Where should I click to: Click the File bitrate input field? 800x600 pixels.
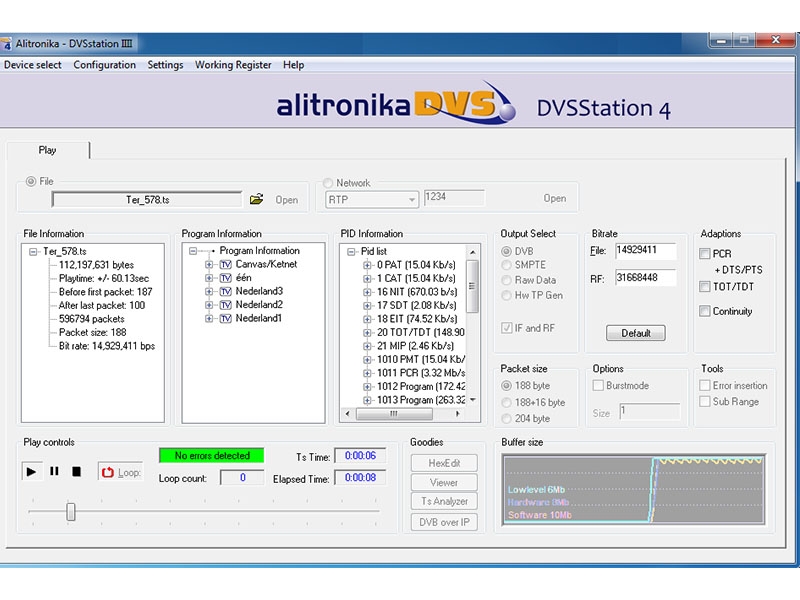tap(645, 251)
